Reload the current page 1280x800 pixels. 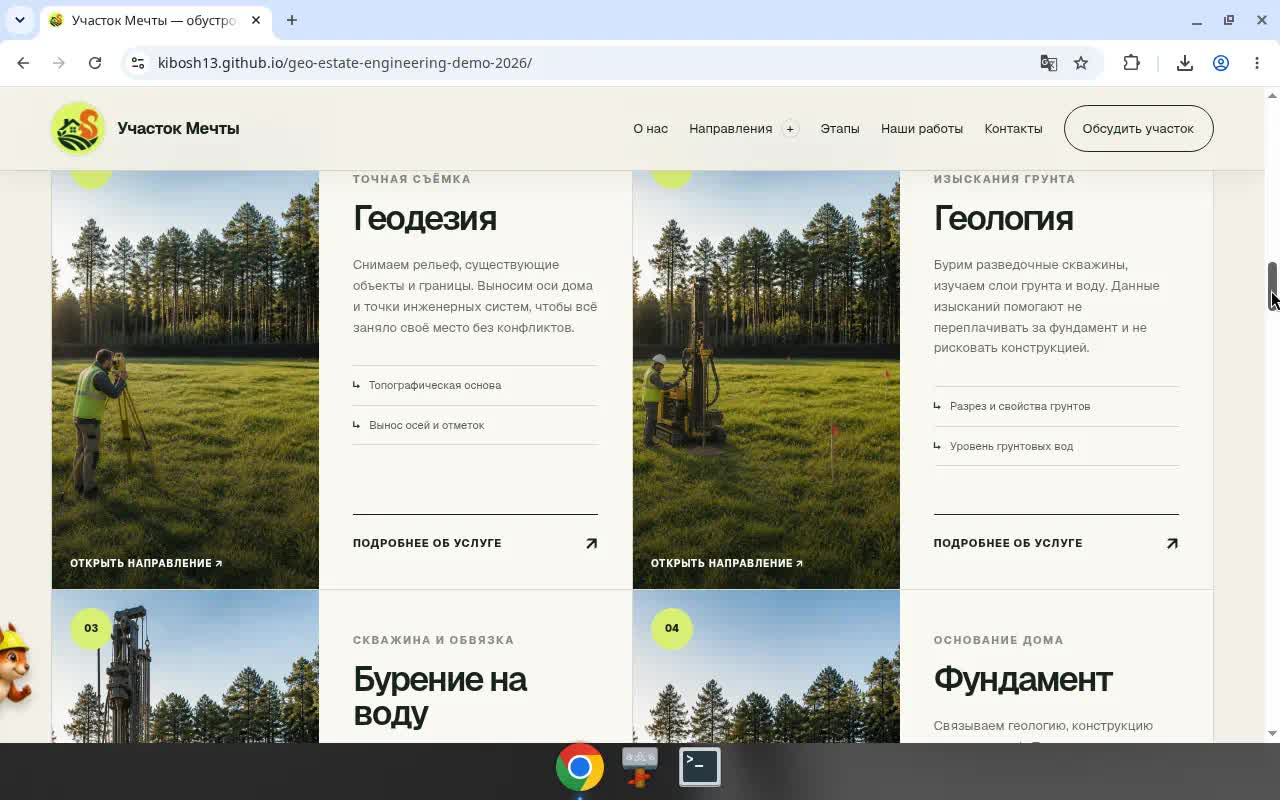(95, 63)
